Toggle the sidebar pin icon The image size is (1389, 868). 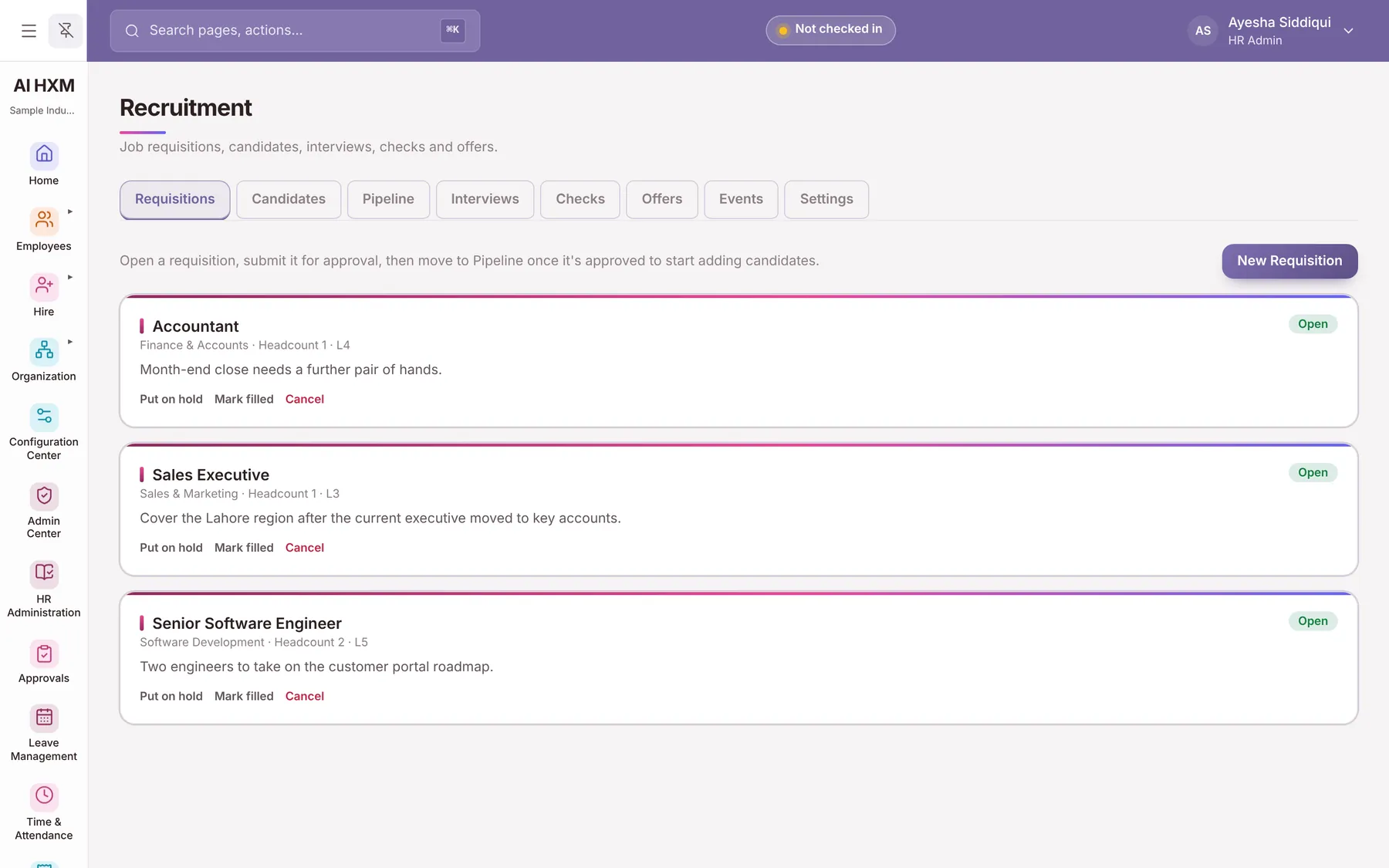66,31
